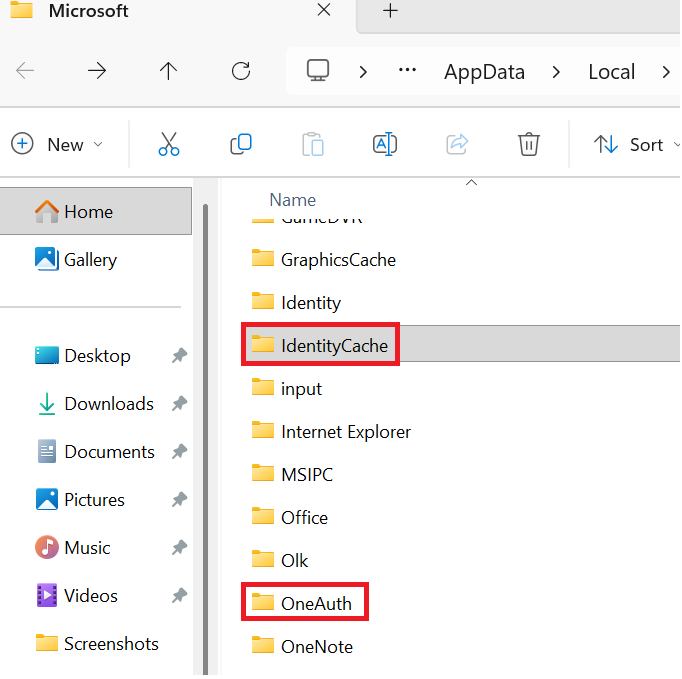Cut the selected item with scissors icon
The image size is (682, 679).
coord(169,144)
